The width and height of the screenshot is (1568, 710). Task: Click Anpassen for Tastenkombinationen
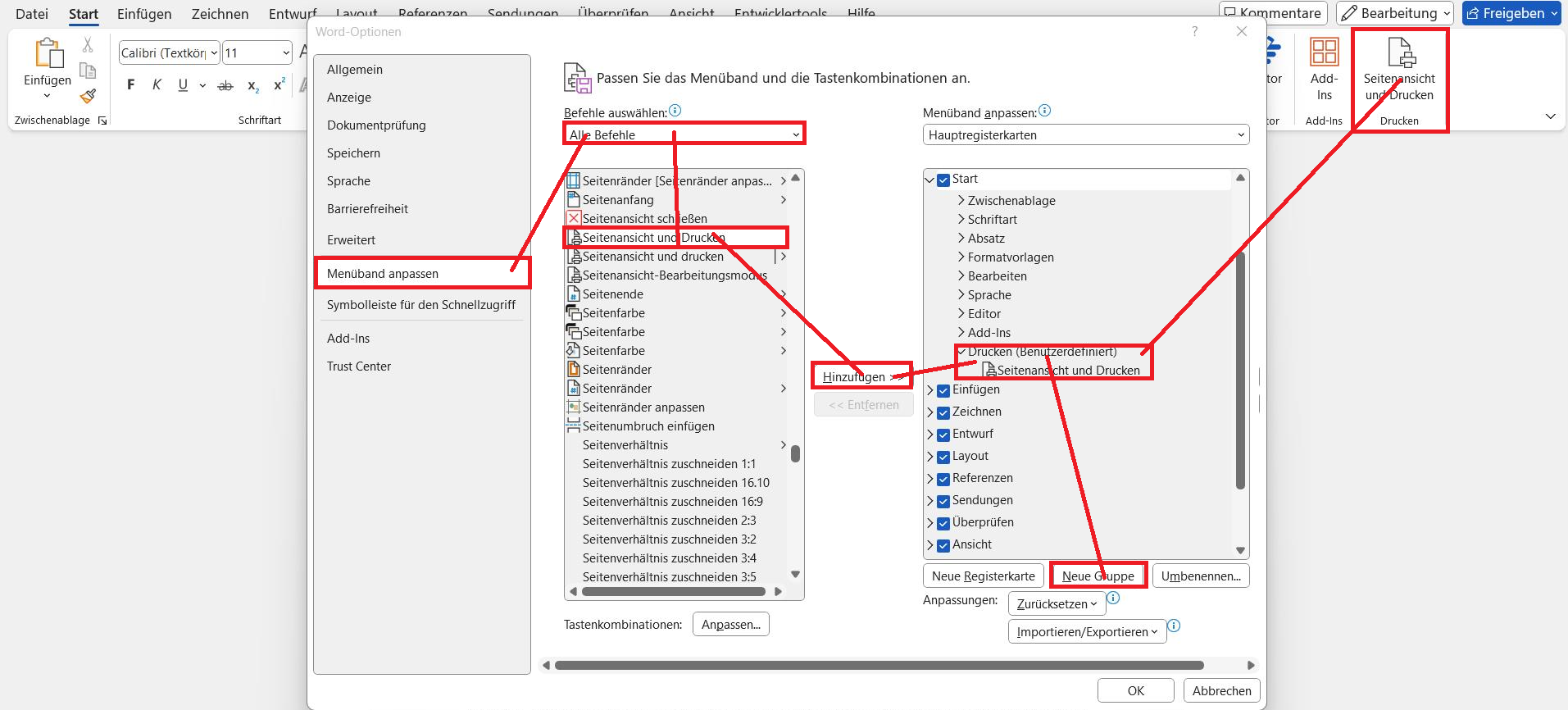coord(731,625)
